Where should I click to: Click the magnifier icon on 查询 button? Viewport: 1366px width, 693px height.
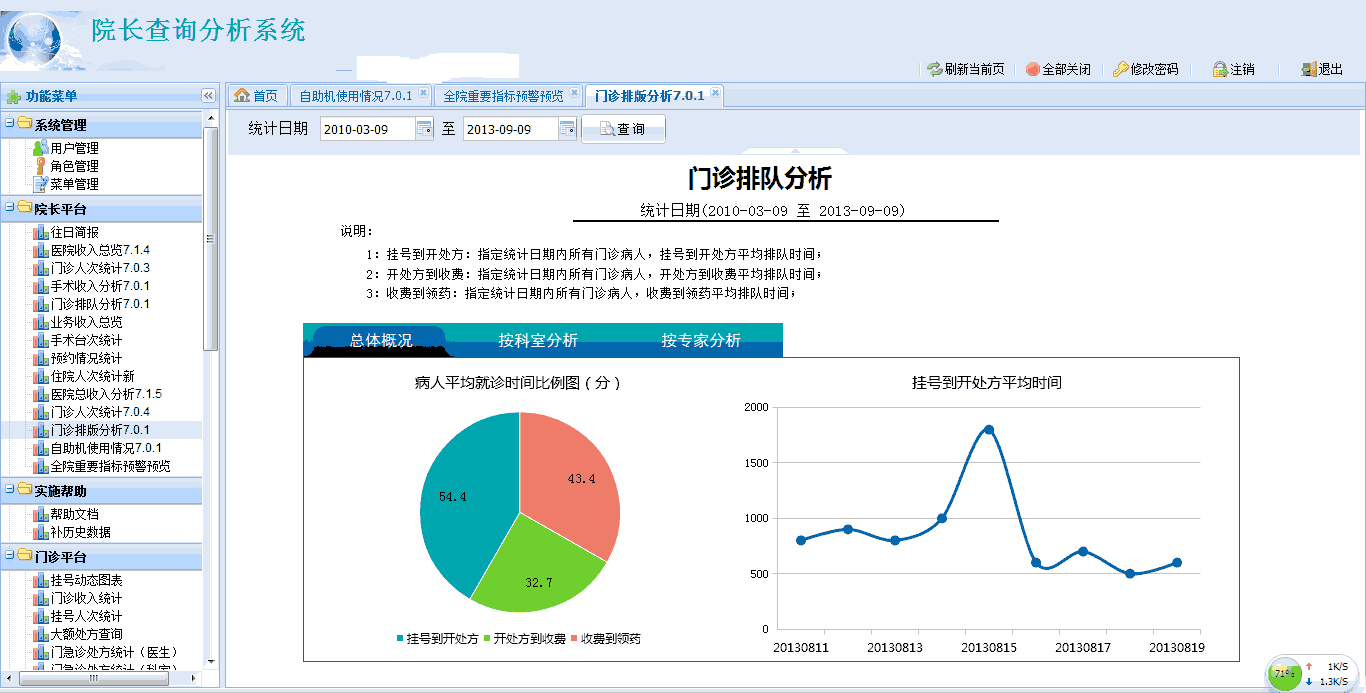click(606, 130)
